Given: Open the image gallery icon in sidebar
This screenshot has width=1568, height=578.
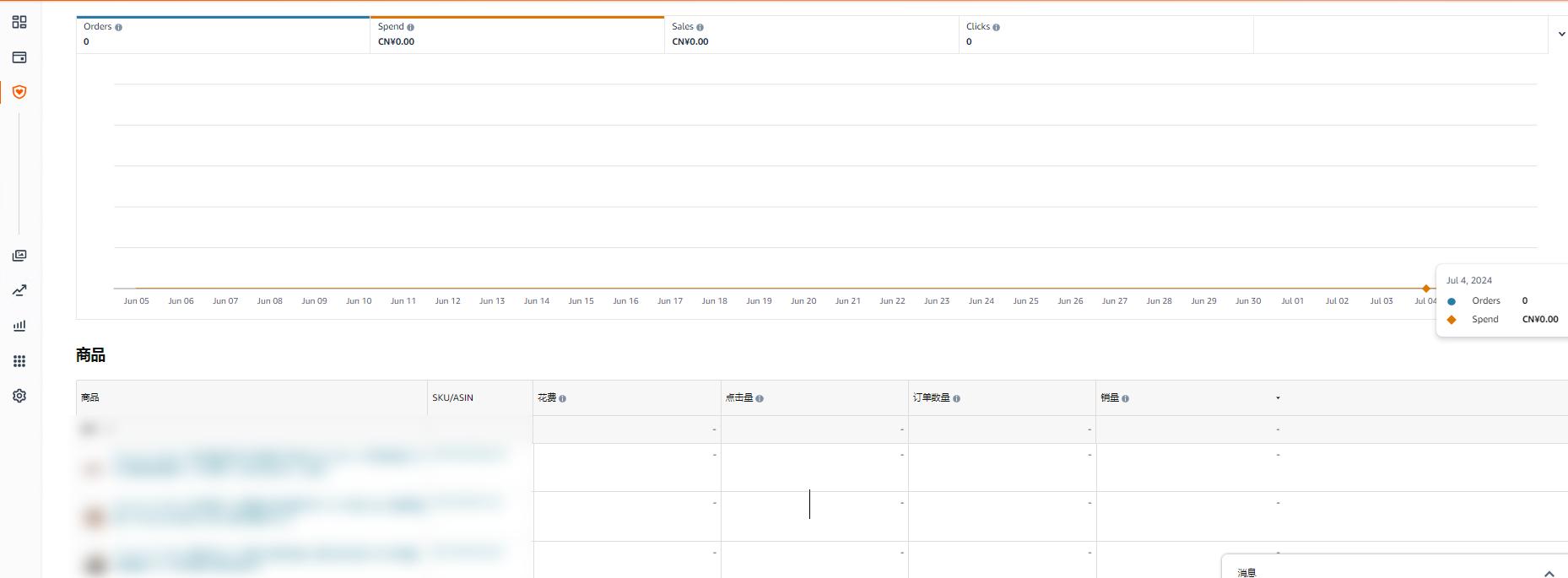Looking at the screenshot, I should tap(19, 256).
